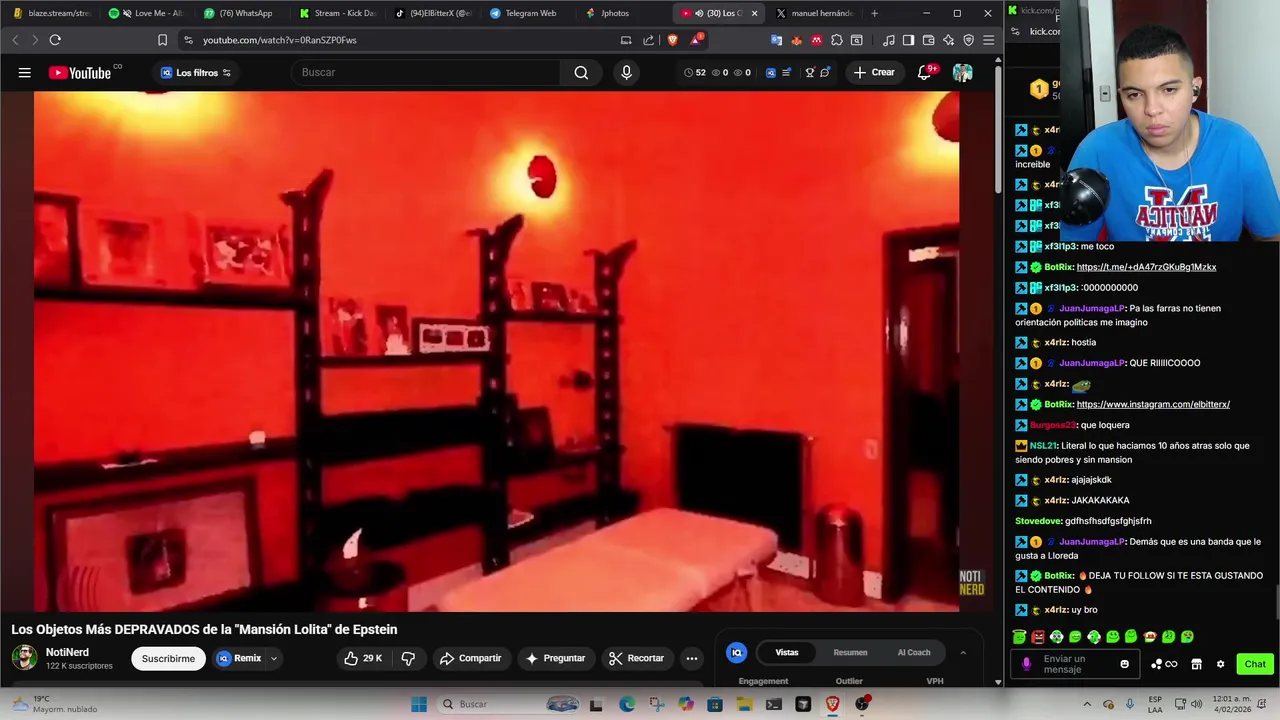Switch to the Love Me Spotify tab

146,13
